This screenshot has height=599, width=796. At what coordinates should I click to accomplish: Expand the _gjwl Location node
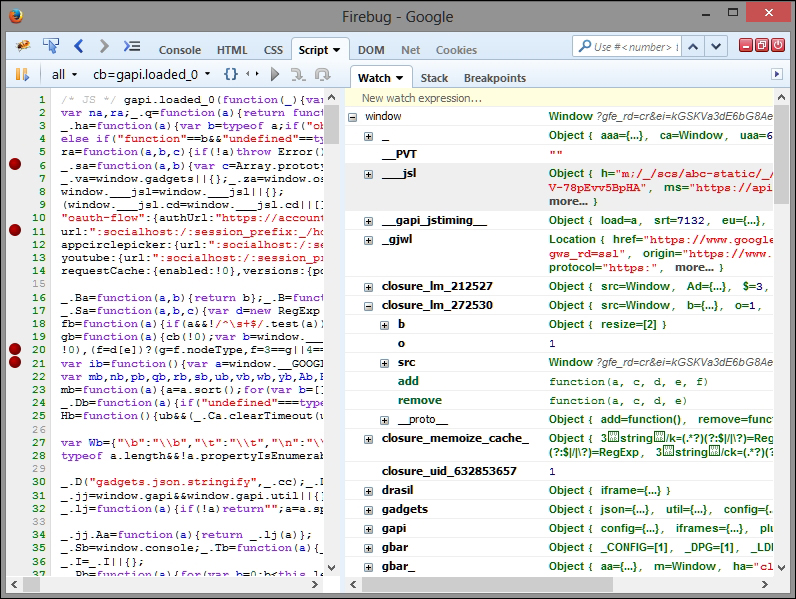(369, 240)
